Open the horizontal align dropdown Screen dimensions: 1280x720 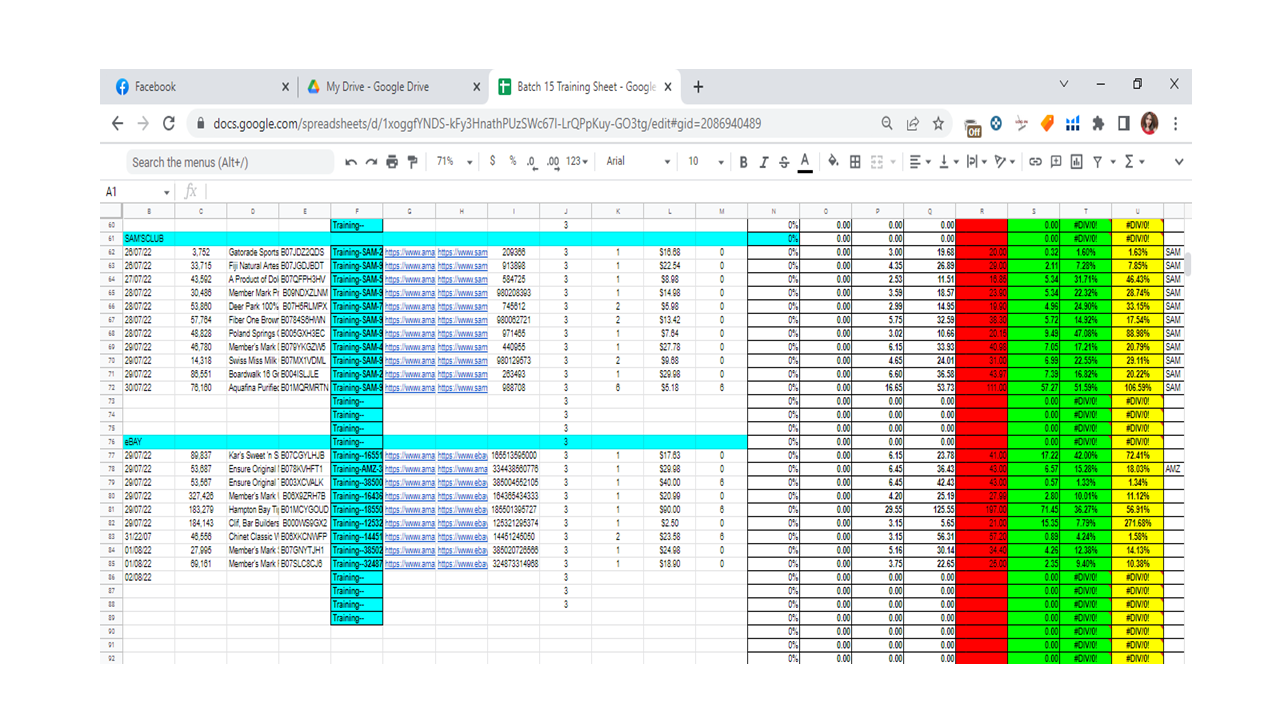919,162
